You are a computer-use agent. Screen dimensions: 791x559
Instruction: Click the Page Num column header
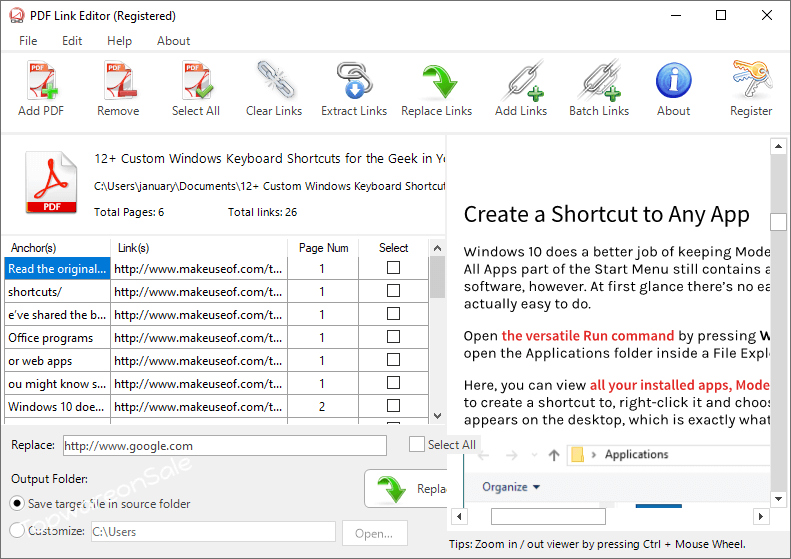click(x=323, y=248)
